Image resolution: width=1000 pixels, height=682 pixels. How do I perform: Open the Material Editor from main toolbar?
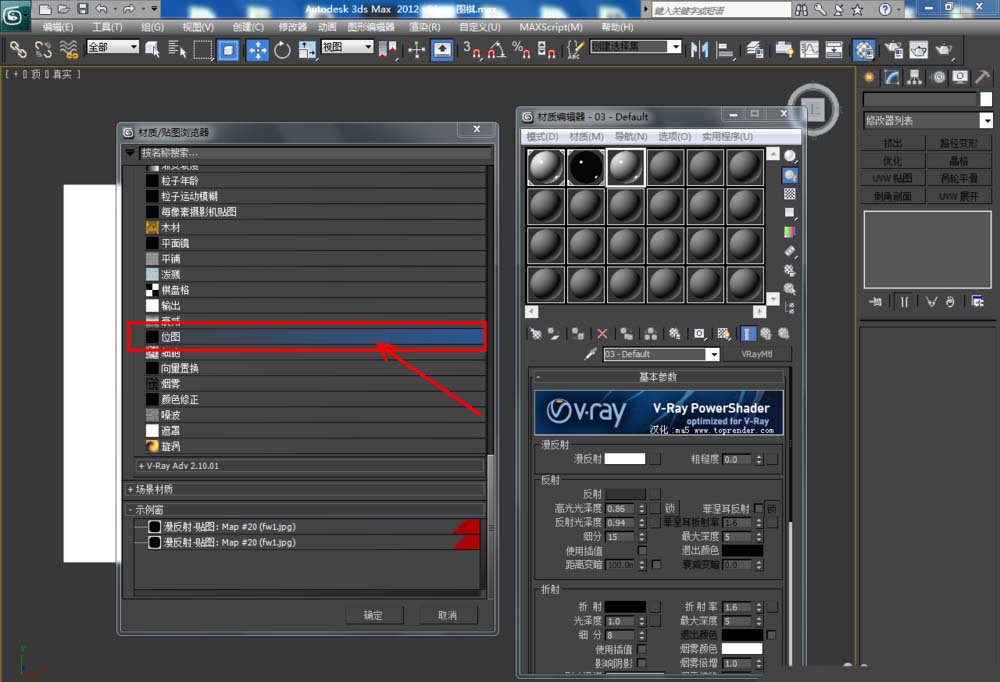[x=864, y=49]
